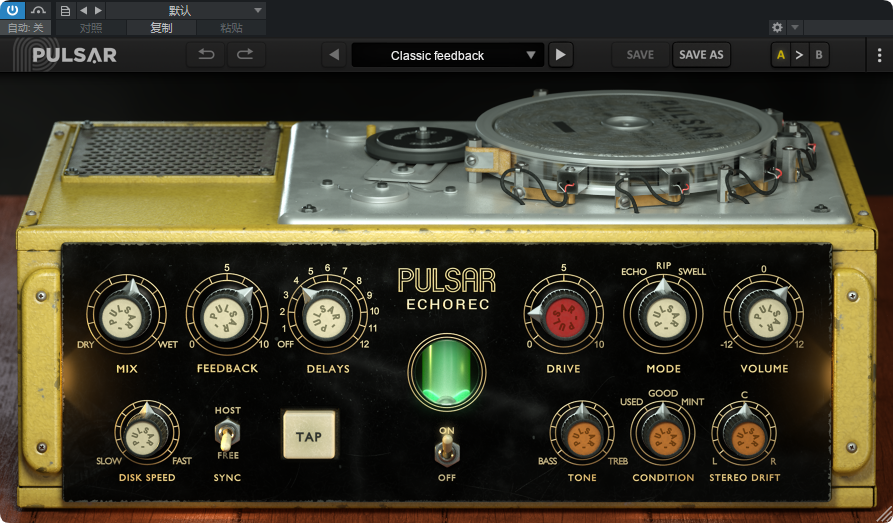Image resolution: width=893 pixels, height=523 pixels.
Task: Click the TREB label on TONE
Action: [x=618, y=461]
